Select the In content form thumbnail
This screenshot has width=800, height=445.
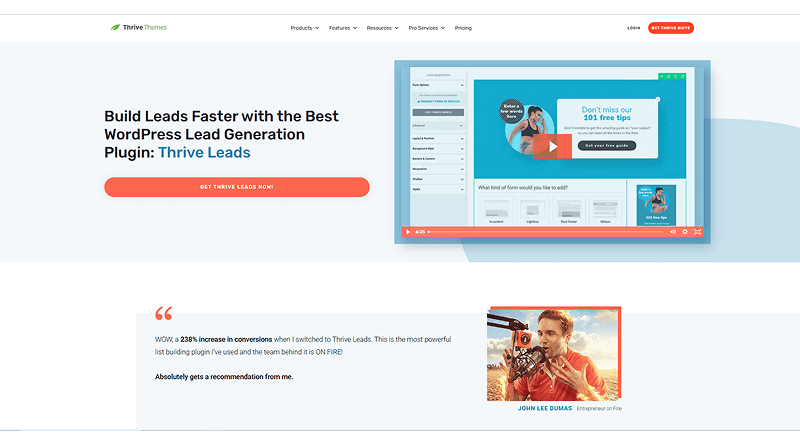click(496, 212)
